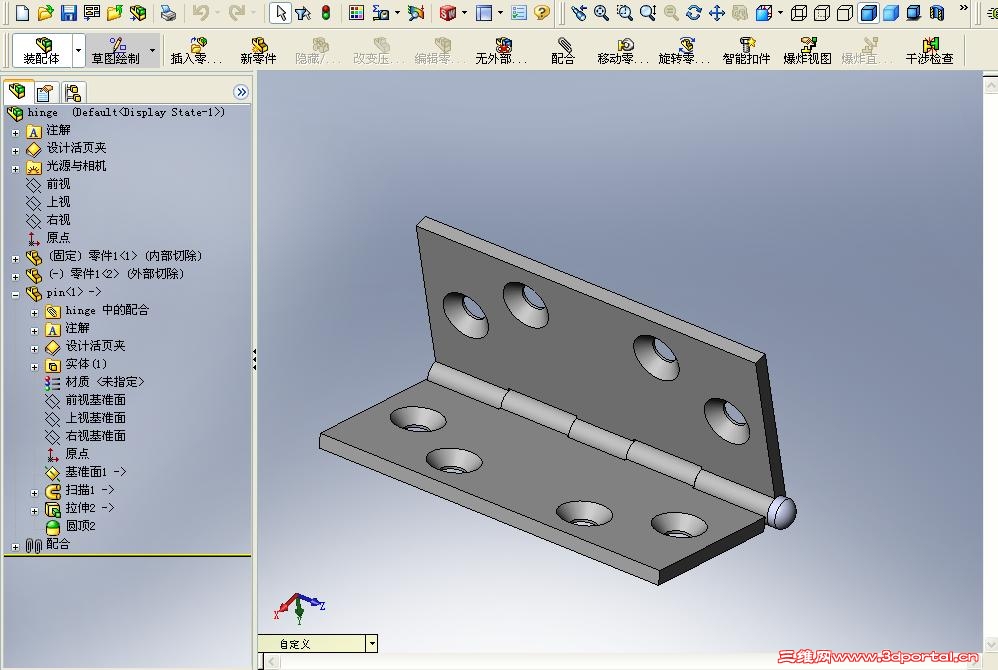The width and height of the screenshot is (998, 670).
Task: Open Help with the question mark icon
Action: (542, 12)
